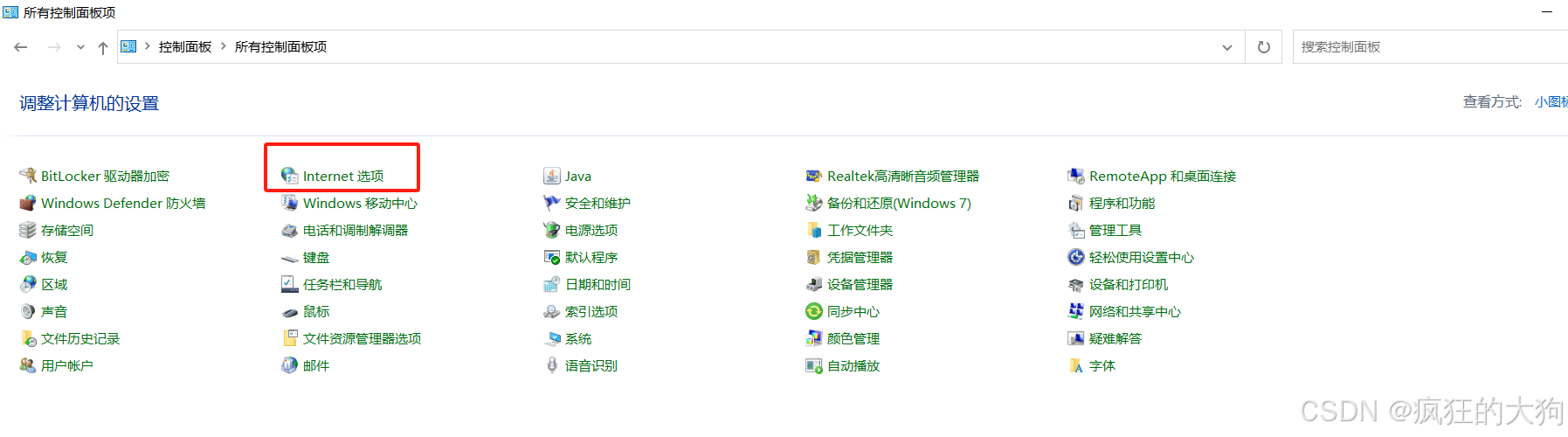Open the 管理工具 link
This screenshot has width=1568, height=437.
[1116, 230]
